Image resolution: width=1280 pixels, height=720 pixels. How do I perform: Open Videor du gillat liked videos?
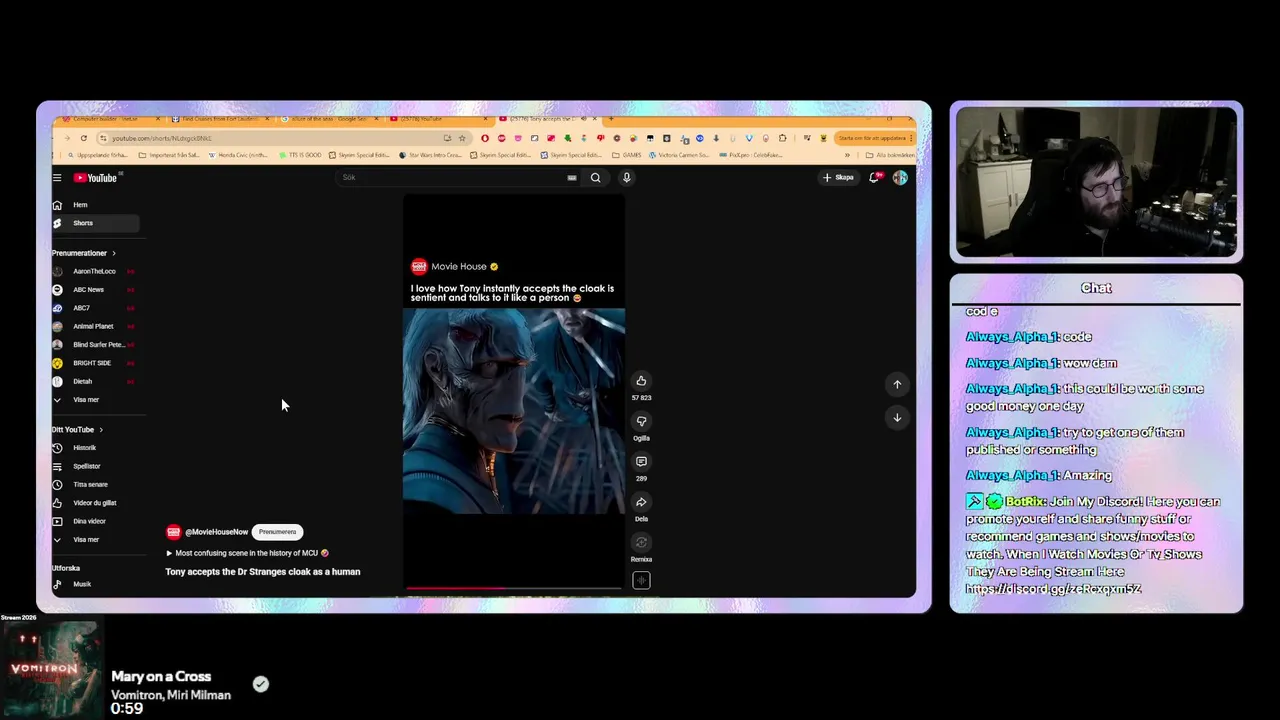pyautogui.click(x=94, y=503)
